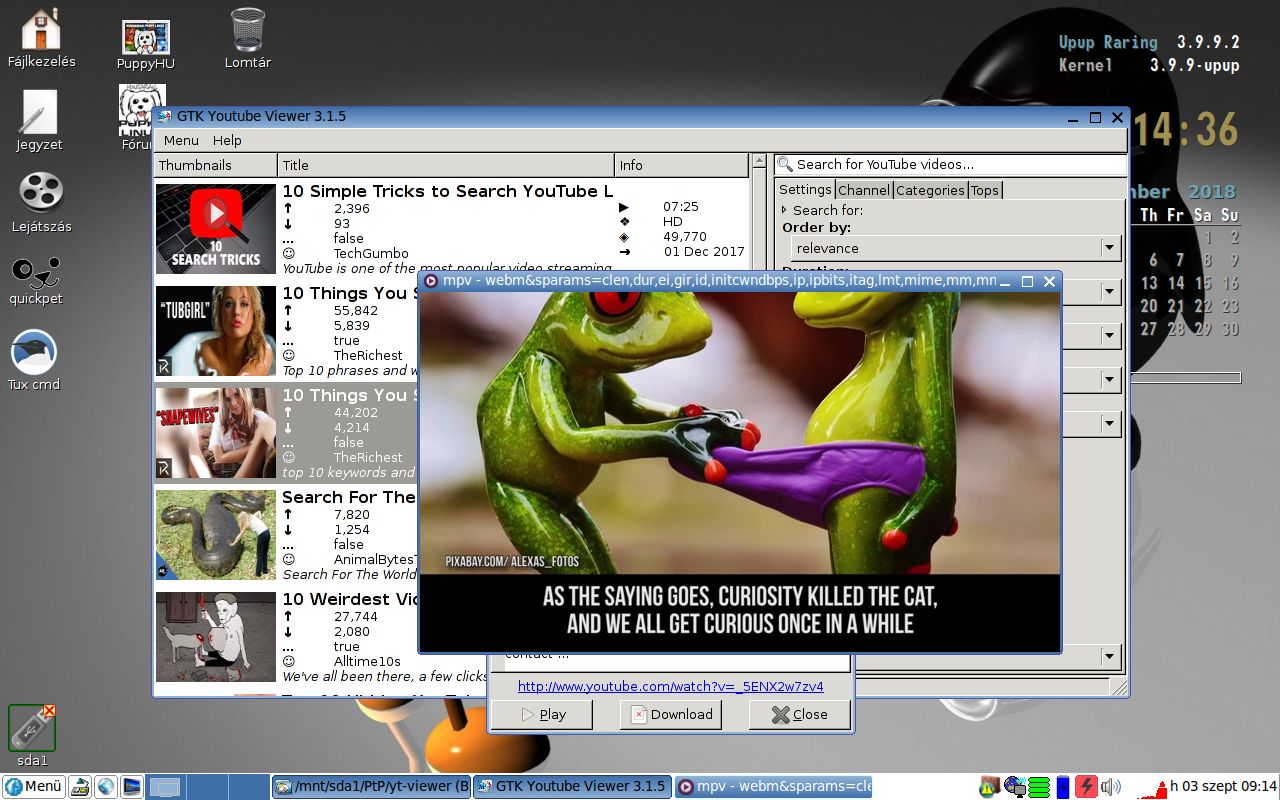Switch to yt-viewer file manager taskbar window
Screen dimensions: 1280x800
[x=371, y=787]
